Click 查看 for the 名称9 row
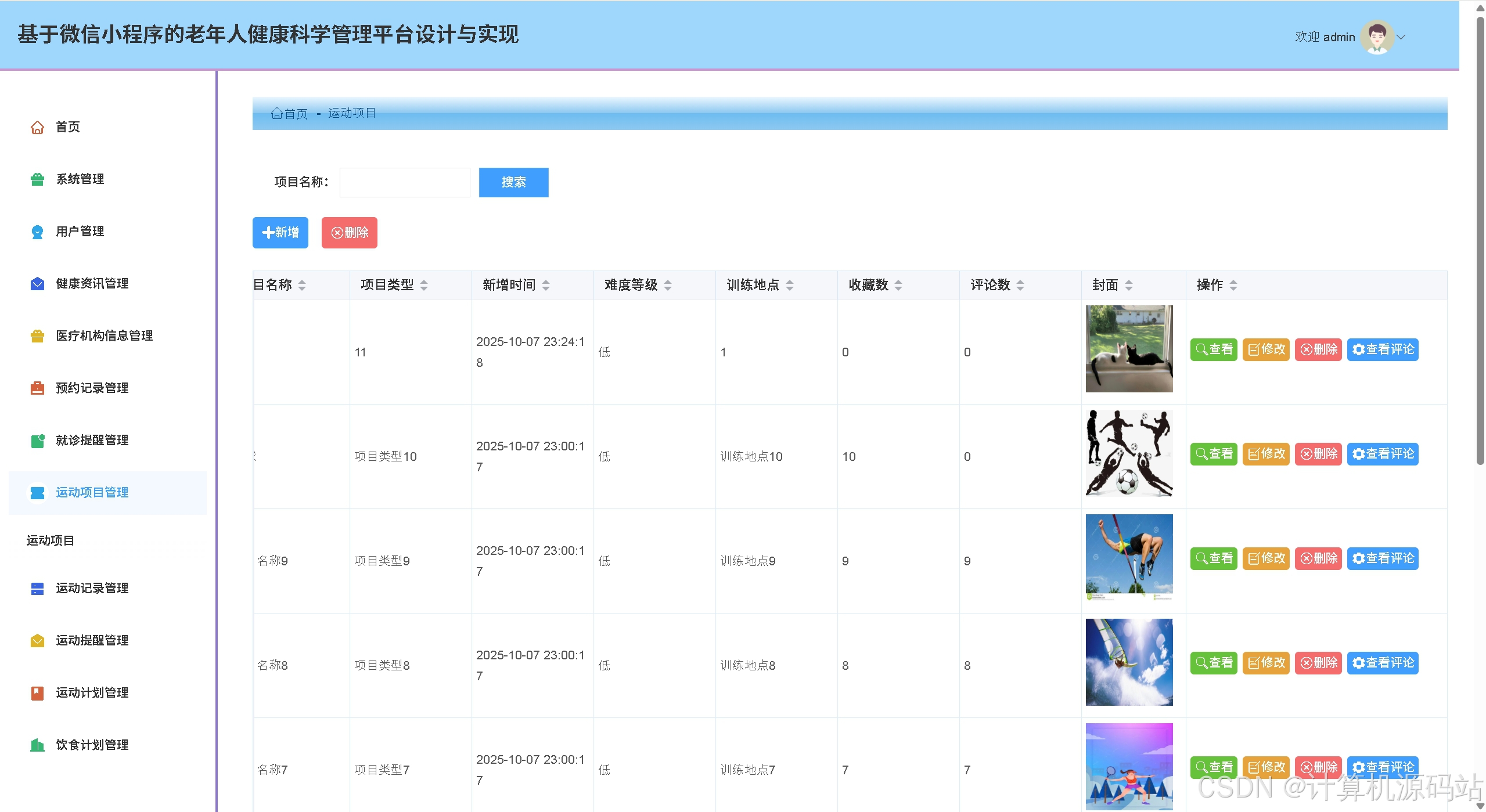 (x=1214, y=558)
